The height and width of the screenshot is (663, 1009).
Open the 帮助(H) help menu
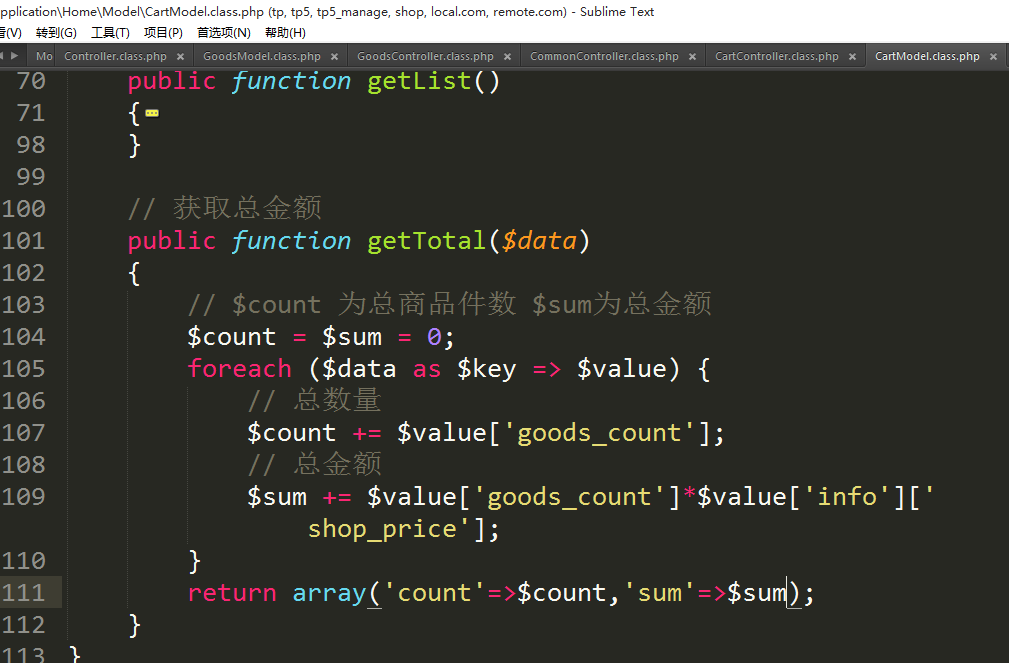coord(285,33)
